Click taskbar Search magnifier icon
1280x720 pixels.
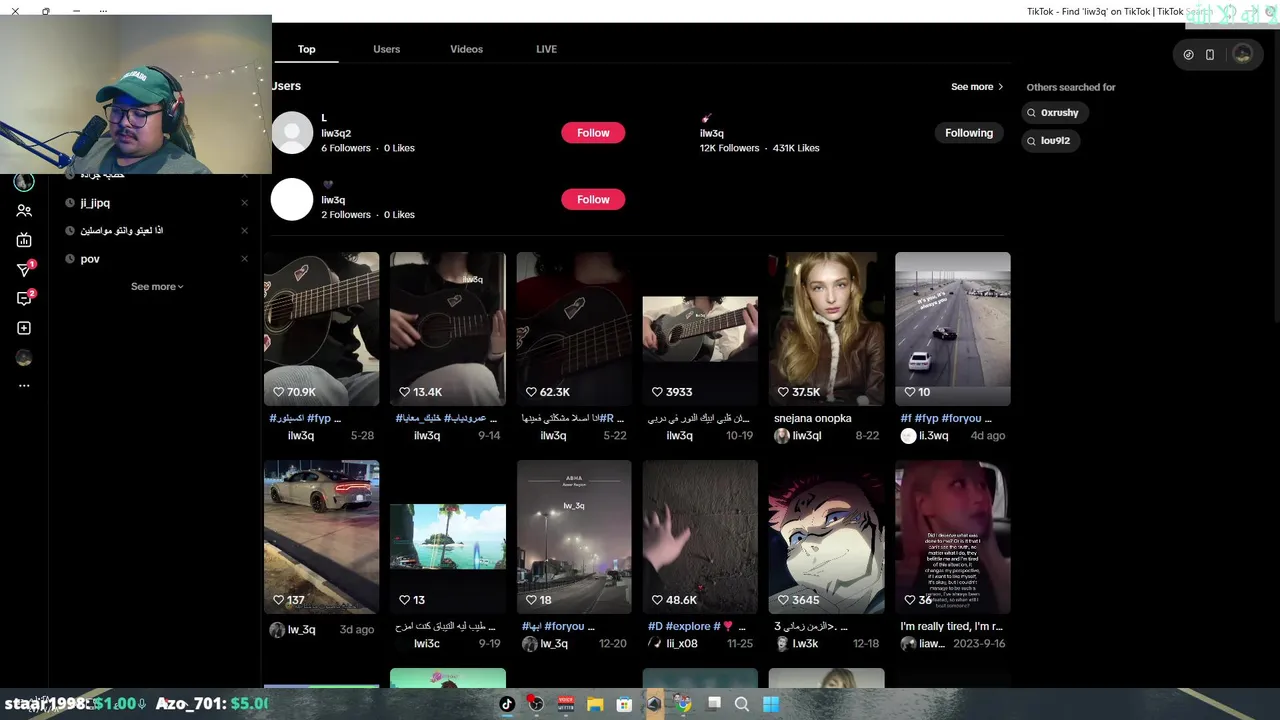click(742, 704)
